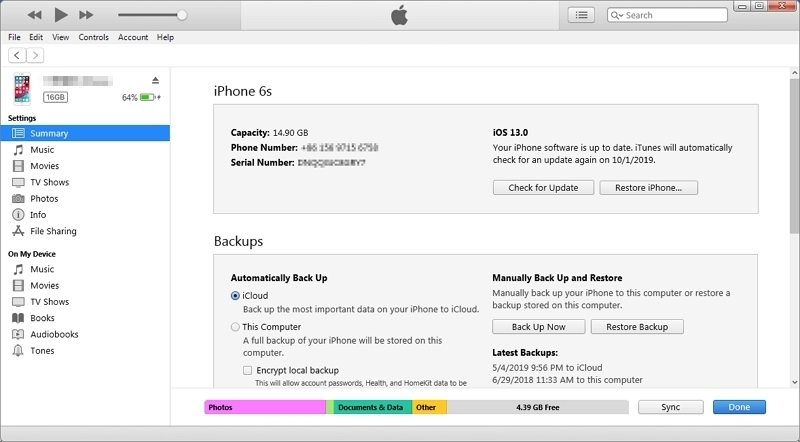The width and height of the screenshot is (800, 442).
Task: Click the iPhone 6s heading
Action: click(243, 91)
